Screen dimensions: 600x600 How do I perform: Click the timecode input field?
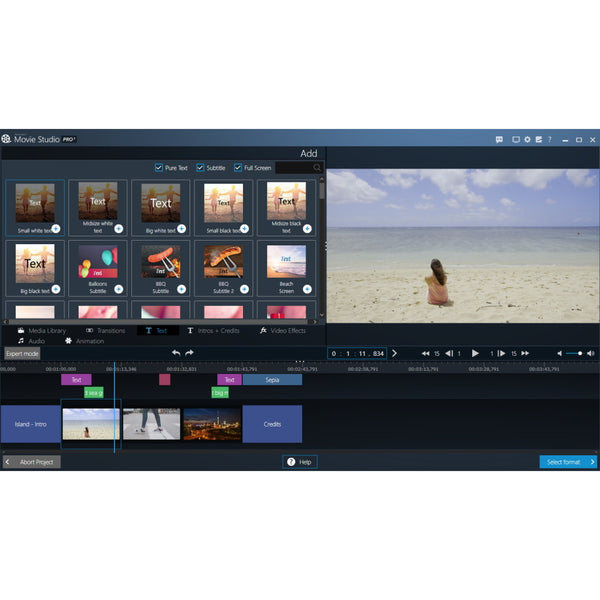[x=357, y=354]
